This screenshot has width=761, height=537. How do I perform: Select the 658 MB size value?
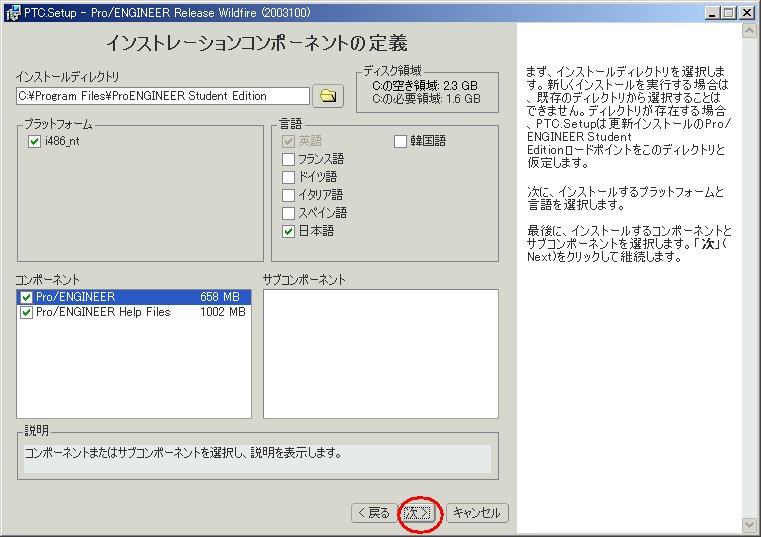pos(220,297)
